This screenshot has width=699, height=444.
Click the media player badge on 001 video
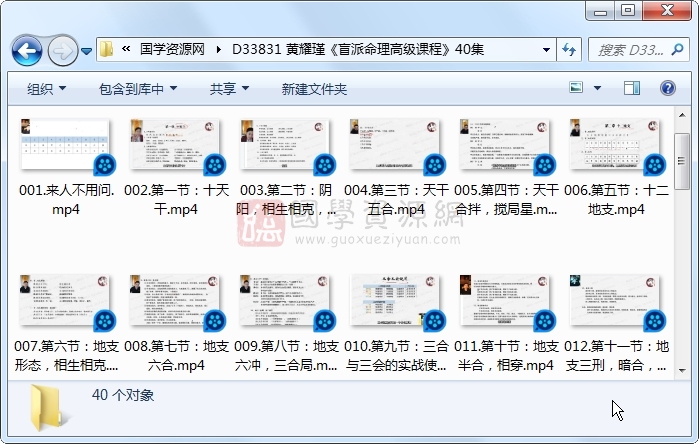coord(105,165)
